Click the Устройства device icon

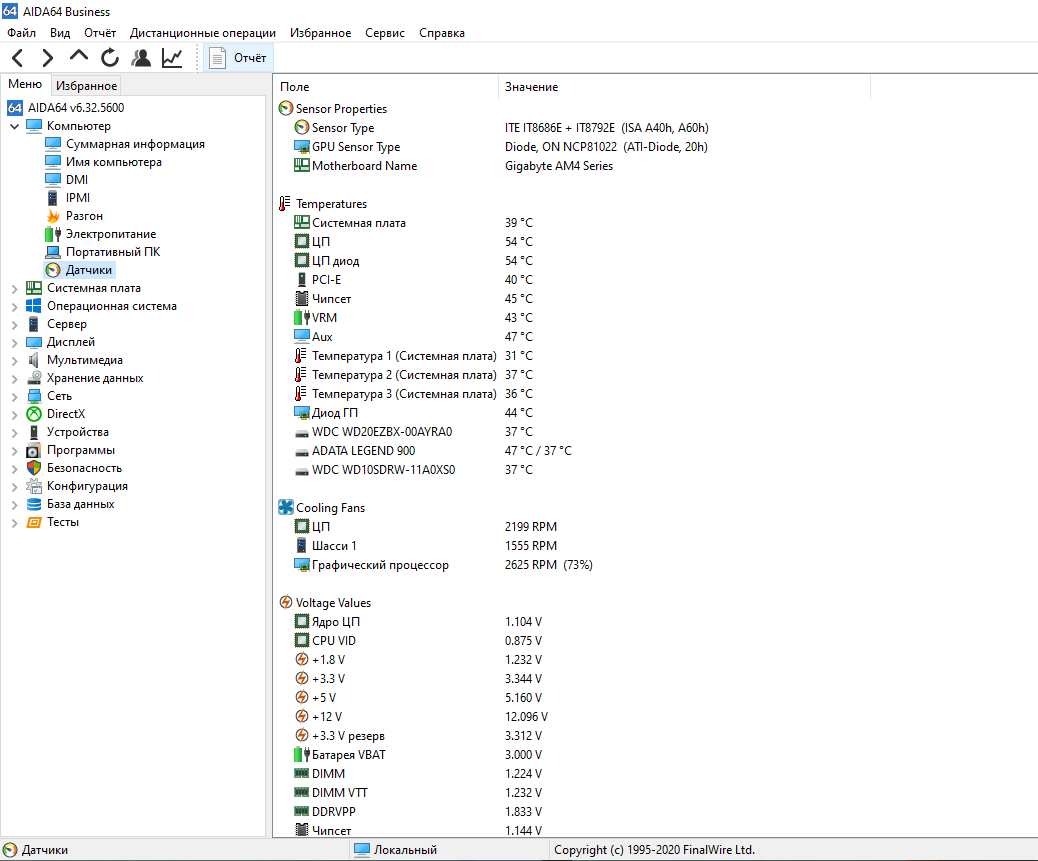pyautogui.click(x=34, y=431)
